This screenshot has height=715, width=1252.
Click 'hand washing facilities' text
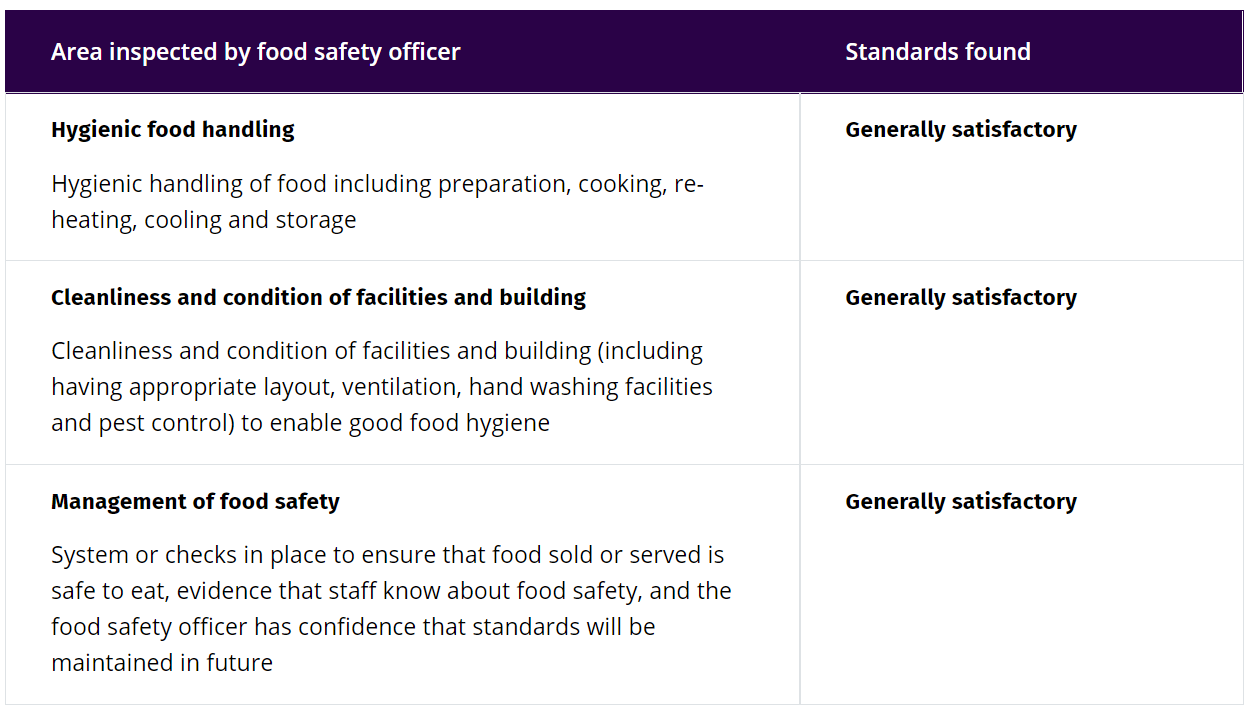[x=590, y=387]
